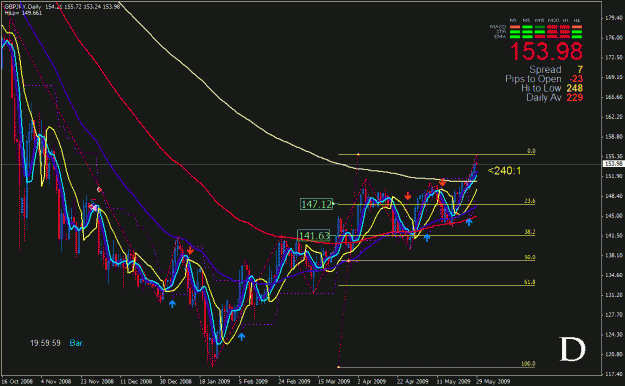This screenshot has width=625, height=386.
Task: Click the large white D timeframe letter
Action: click(572, 350)
